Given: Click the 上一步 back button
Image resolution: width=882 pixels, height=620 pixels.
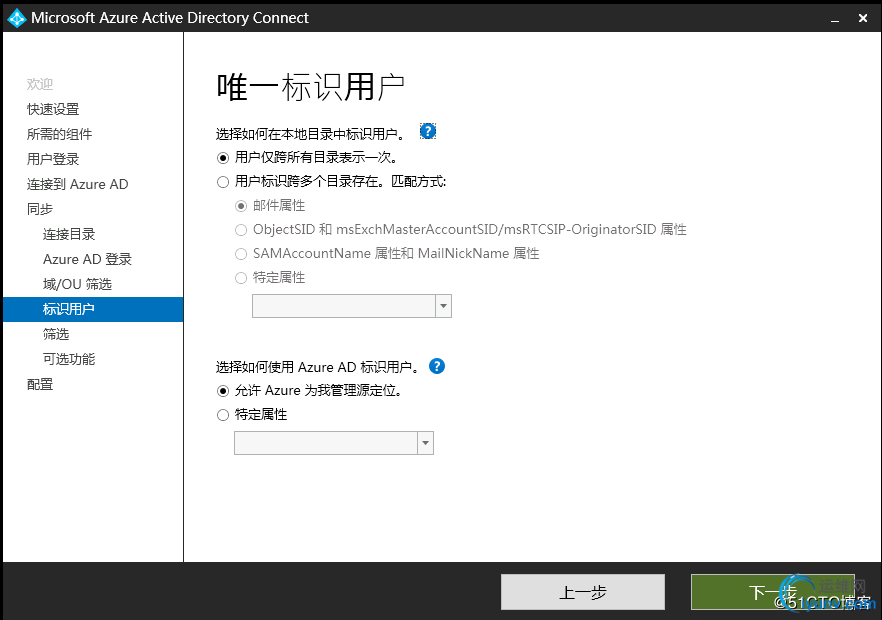Looking at the screenshot, I should pos(583,592).
